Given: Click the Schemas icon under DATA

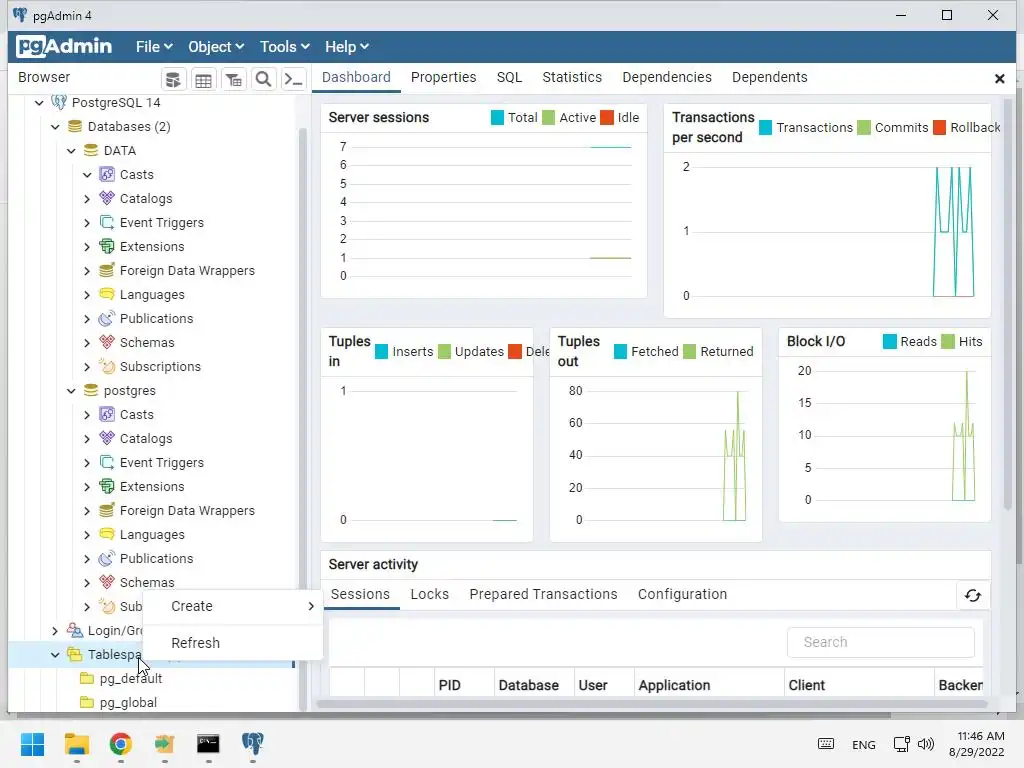Looking at the screenshot, I should (107, 342).
